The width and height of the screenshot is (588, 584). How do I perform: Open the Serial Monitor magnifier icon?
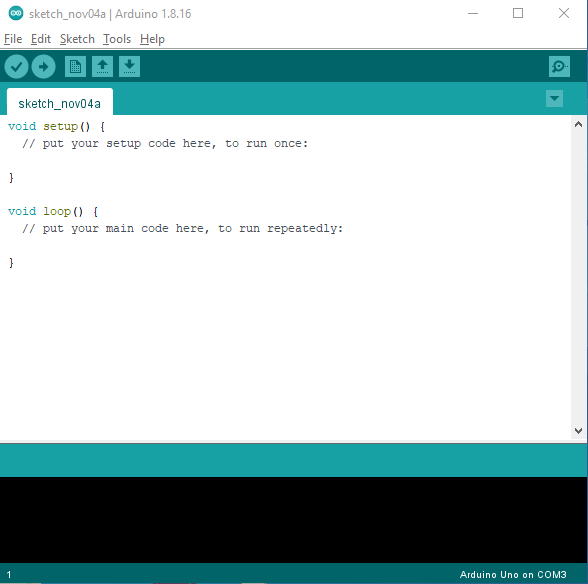pos(559,67)
